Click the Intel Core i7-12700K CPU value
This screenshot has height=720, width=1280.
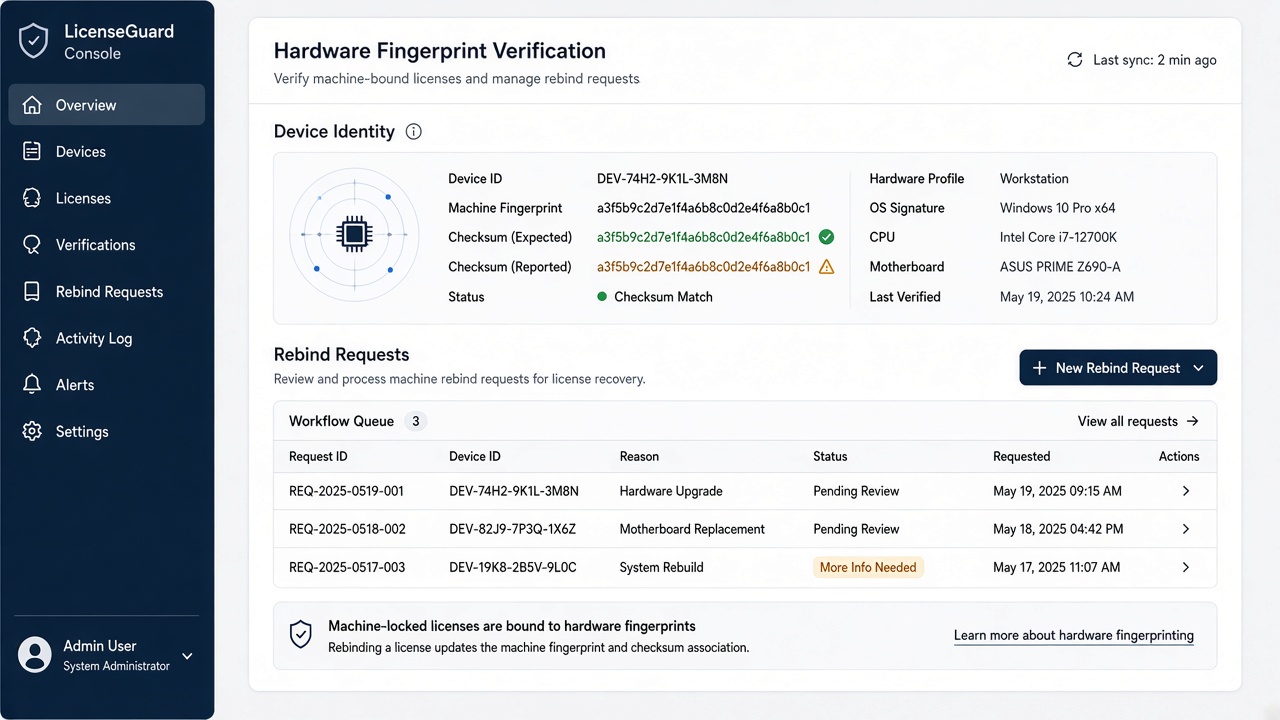click(1058, 237)
